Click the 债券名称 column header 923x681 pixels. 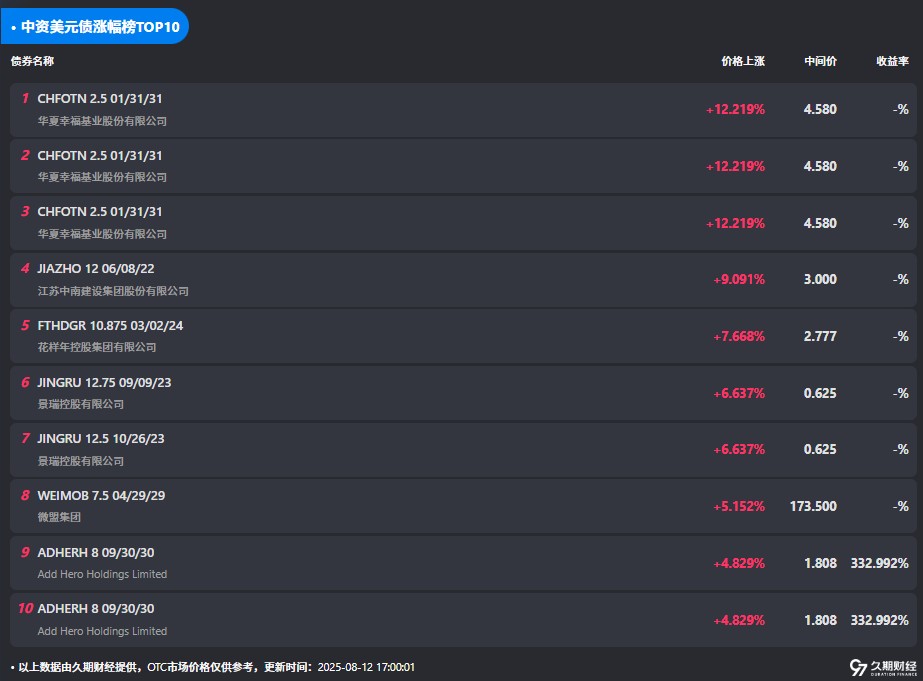pos(32,61)
